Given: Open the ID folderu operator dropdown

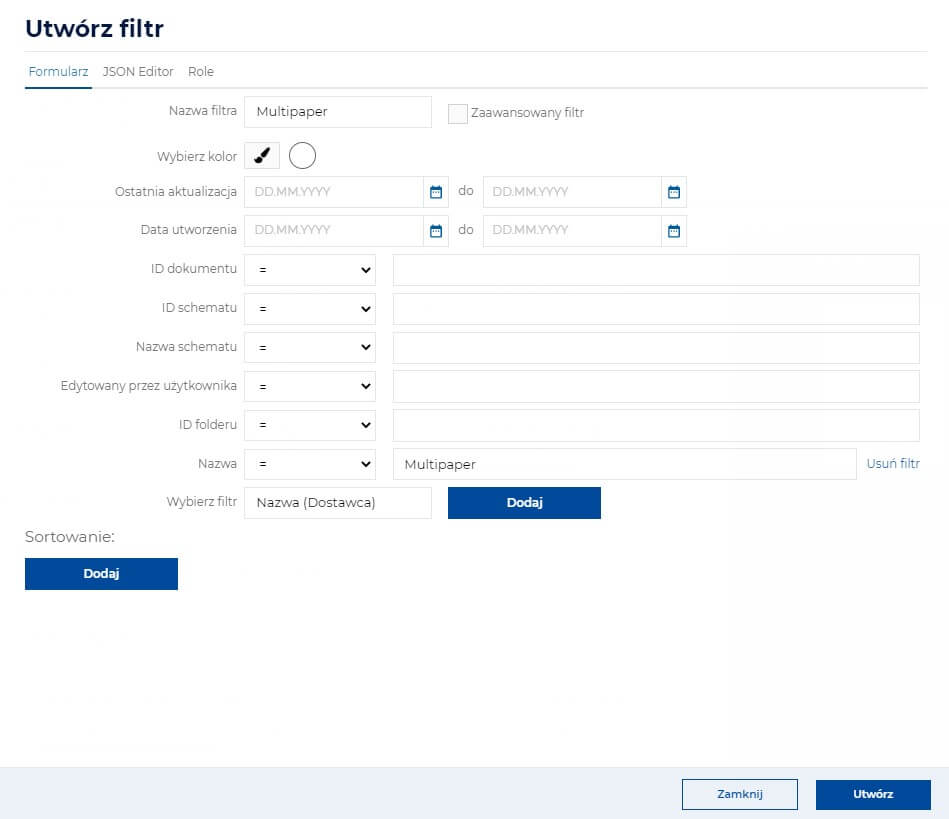Looking at the screenshot, I should [310, 425].
